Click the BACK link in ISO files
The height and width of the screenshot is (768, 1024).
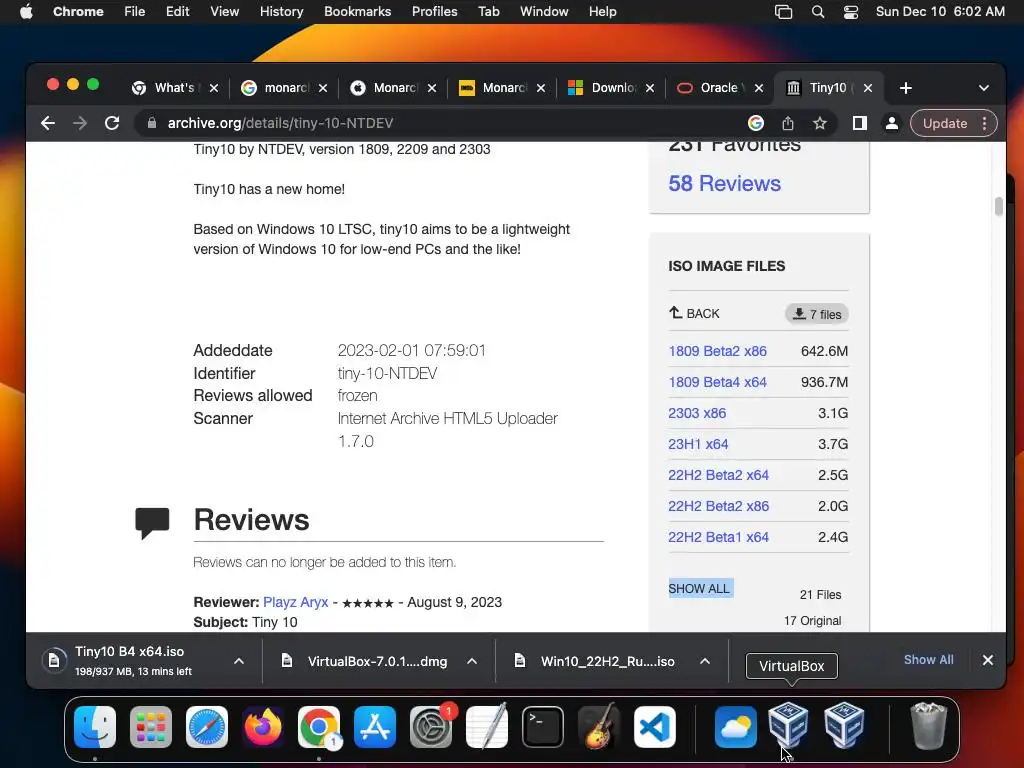[694, 313]
